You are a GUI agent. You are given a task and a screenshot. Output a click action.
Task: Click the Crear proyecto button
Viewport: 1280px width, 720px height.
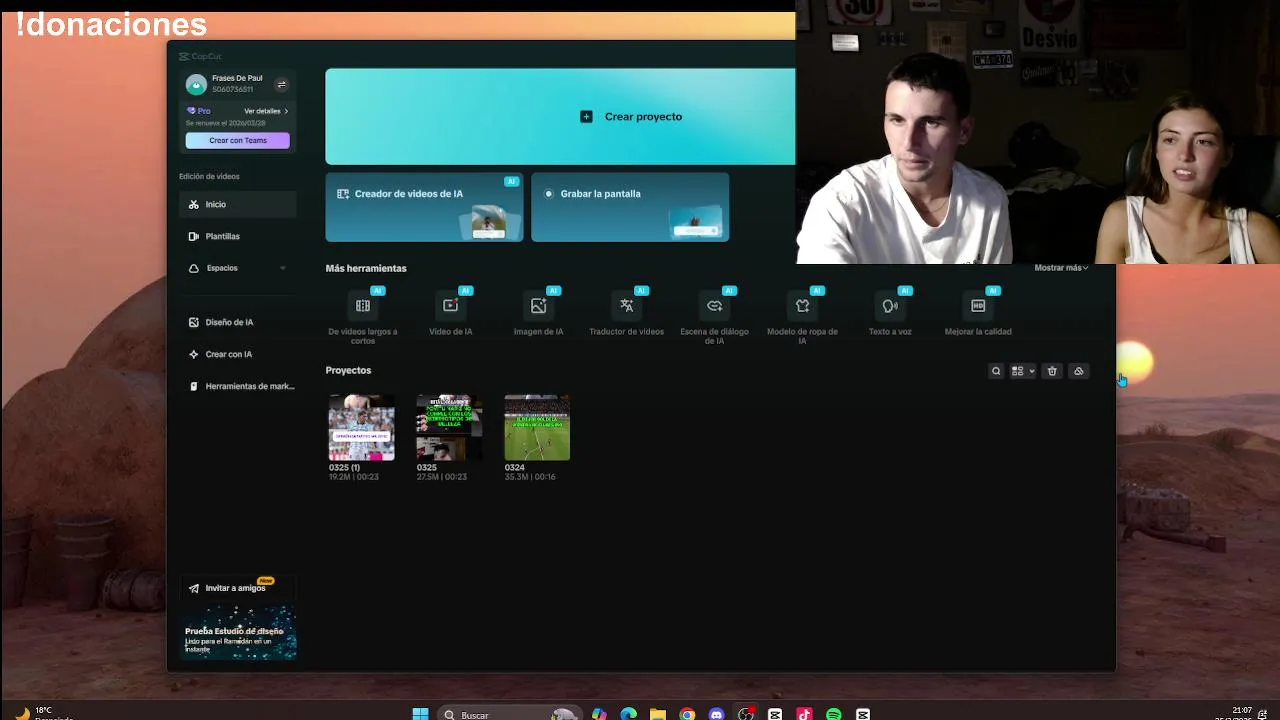[560, 116]
